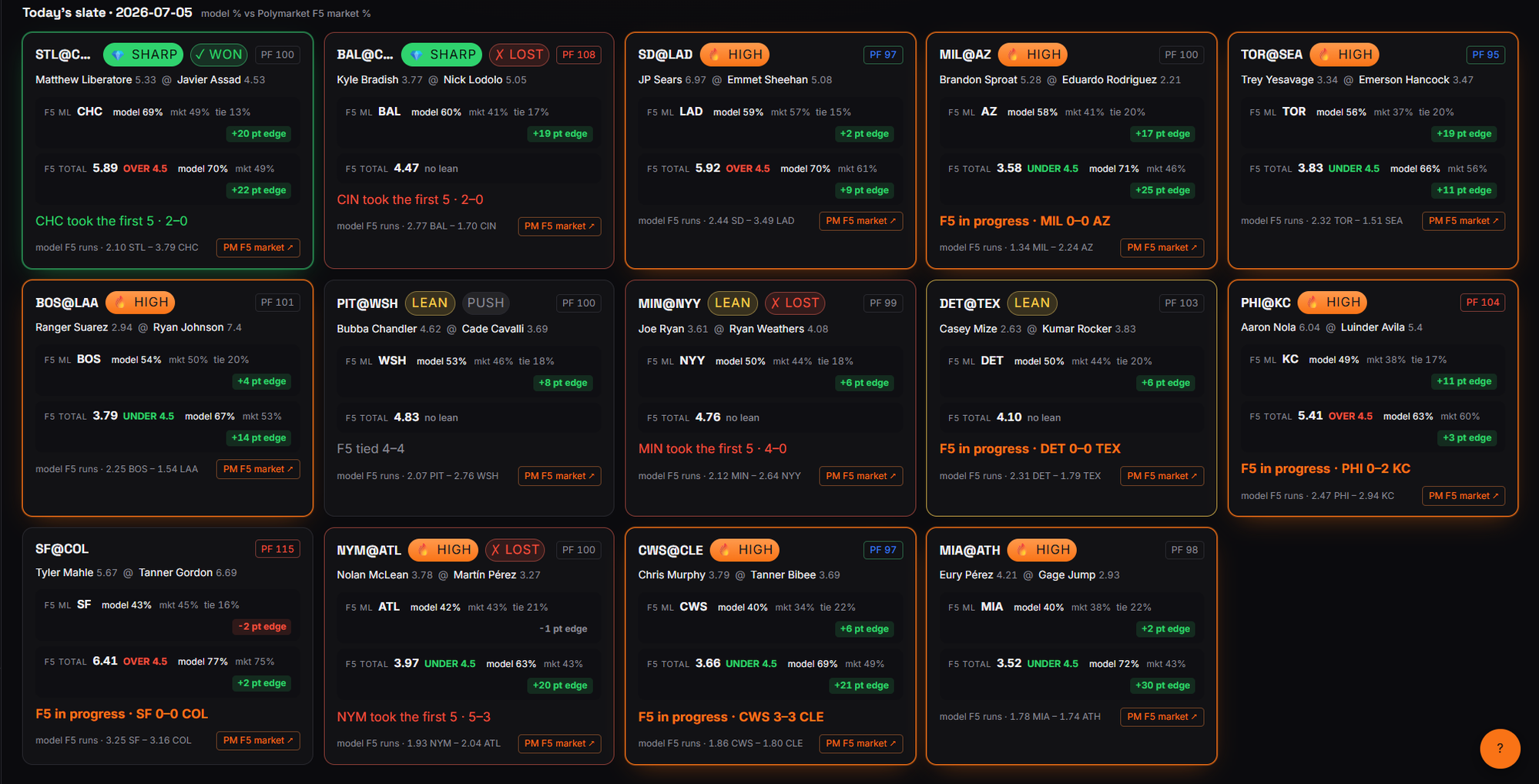Click the LEAN badge on PIT@WSH card

[430, 303]
